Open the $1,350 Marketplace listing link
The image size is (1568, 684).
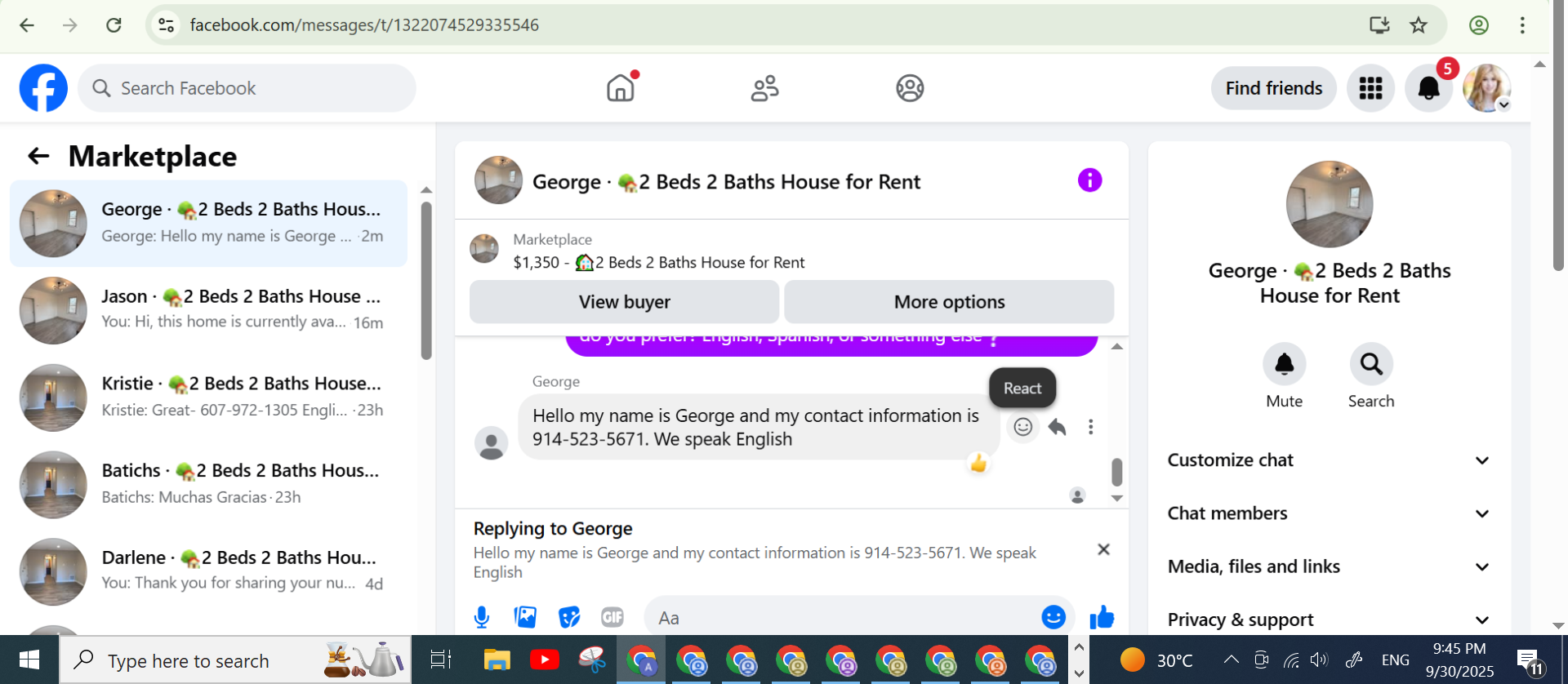coord(658,263)
